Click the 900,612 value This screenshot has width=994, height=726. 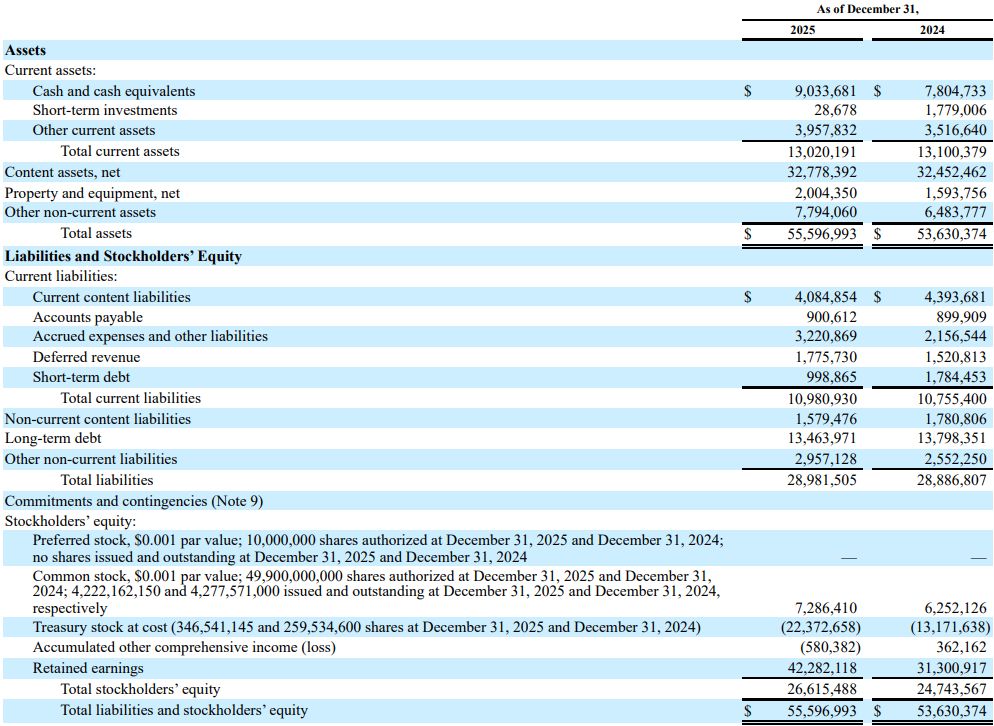[830, 317]
